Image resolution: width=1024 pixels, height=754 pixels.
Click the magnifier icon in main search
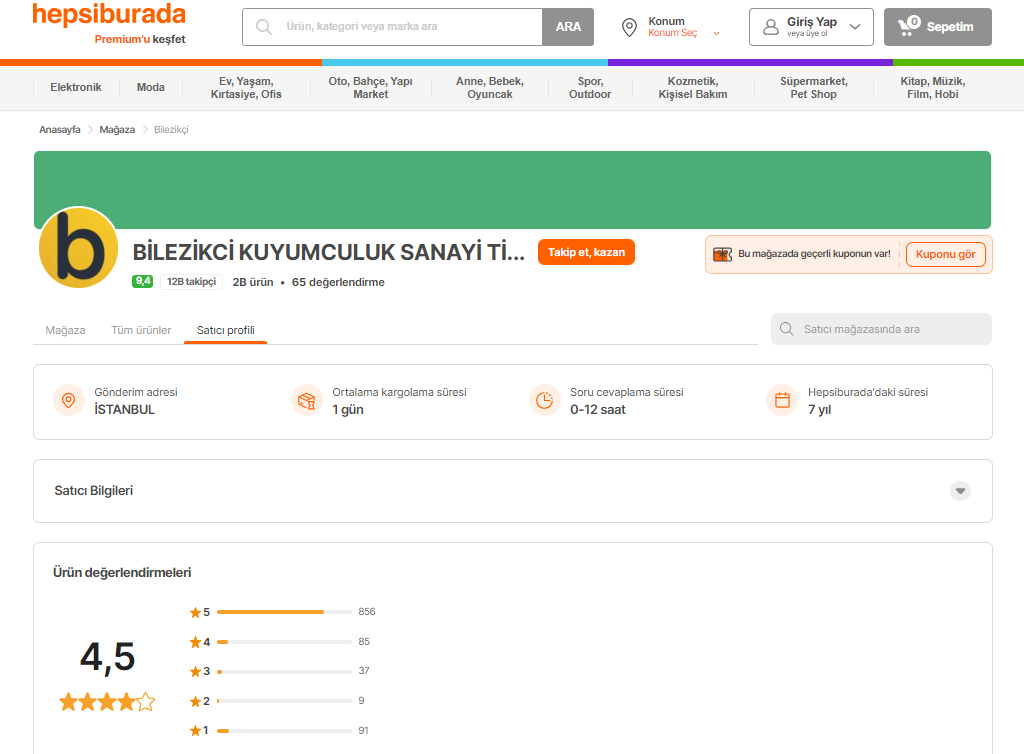point(264,27)
